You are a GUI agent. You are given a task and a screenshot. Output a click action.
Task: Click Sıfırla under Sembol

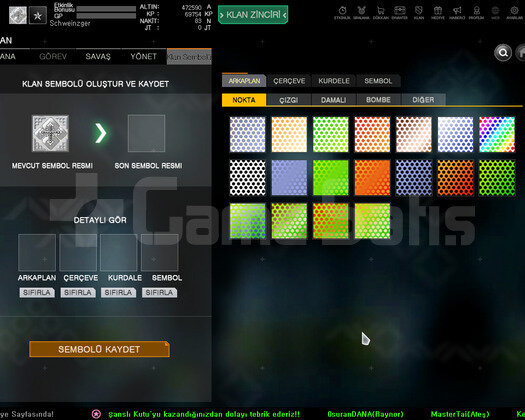[x=159, y=293]
